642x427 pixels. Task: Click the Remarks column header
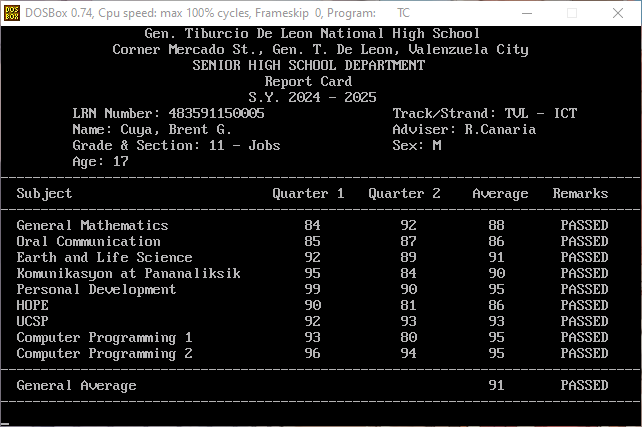[580, 194]
